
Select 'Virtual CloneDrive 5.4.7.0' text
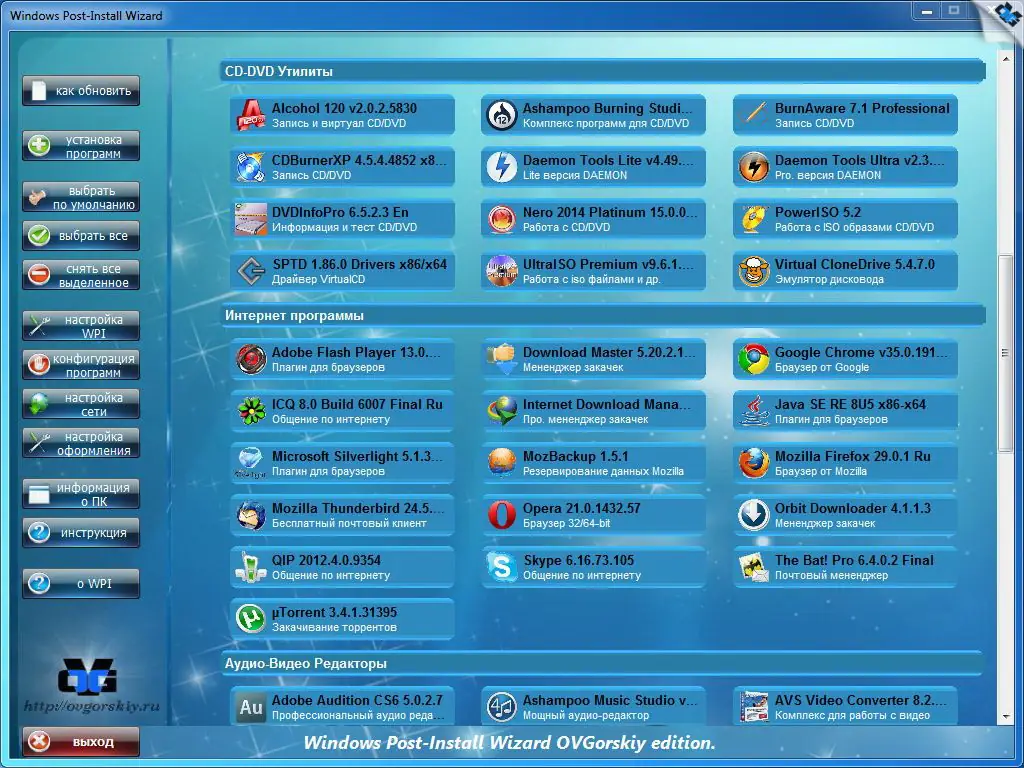(x=854, y=264)
